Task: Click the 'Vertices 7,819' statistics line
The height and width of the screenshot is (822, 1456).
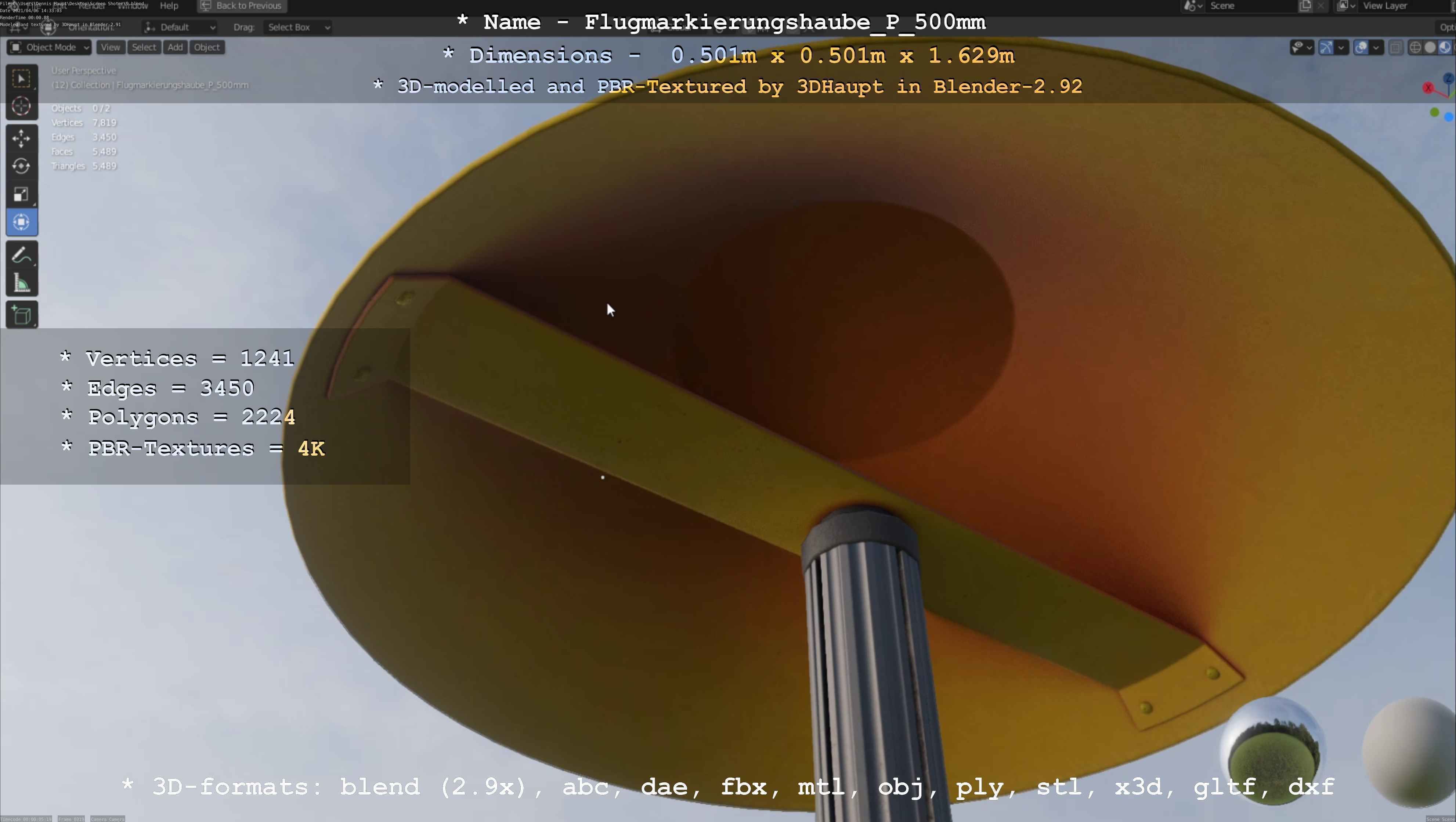Action: coord(84,123)
